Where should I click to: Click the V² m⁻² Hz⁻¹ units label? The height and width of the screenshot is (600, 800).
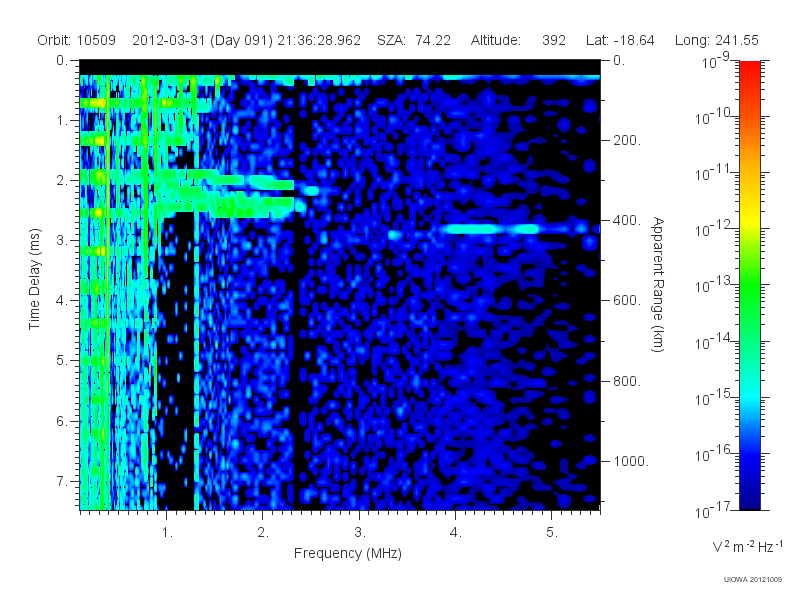click(747, 546)
